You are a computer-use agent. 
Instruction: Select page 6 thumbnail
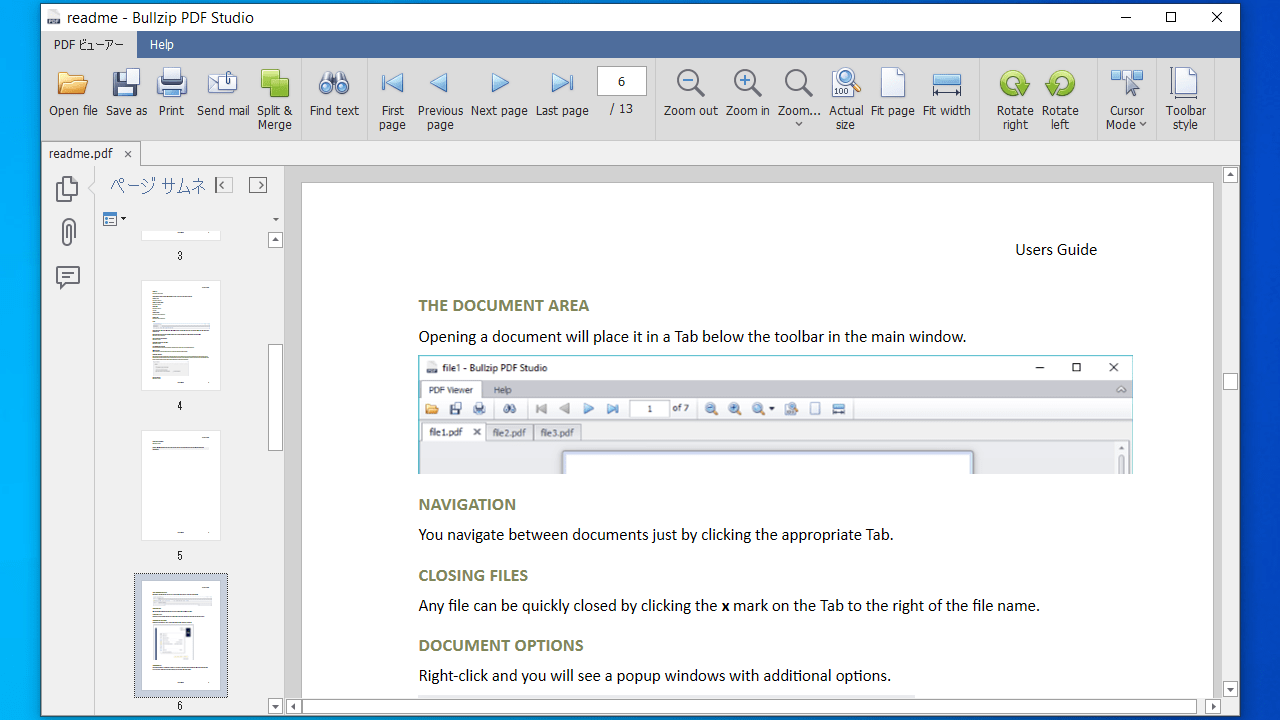click(x=181, y=636)
